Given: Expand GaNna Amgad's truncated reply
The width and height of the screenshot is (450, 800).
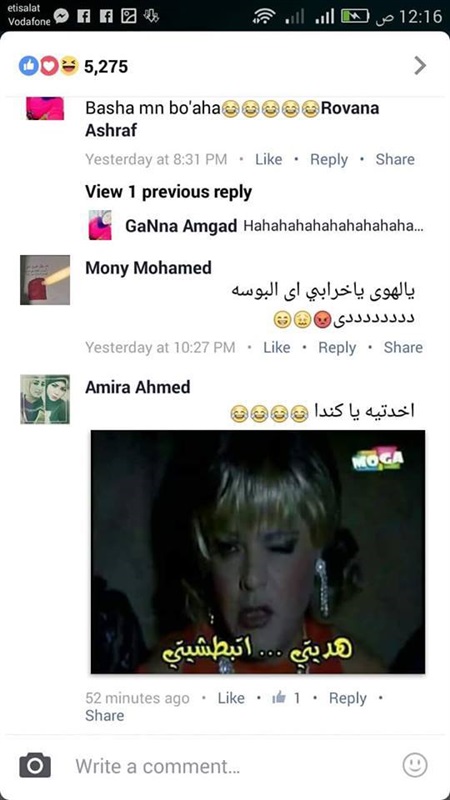Looking at the screenshot, I should (333, 226).
